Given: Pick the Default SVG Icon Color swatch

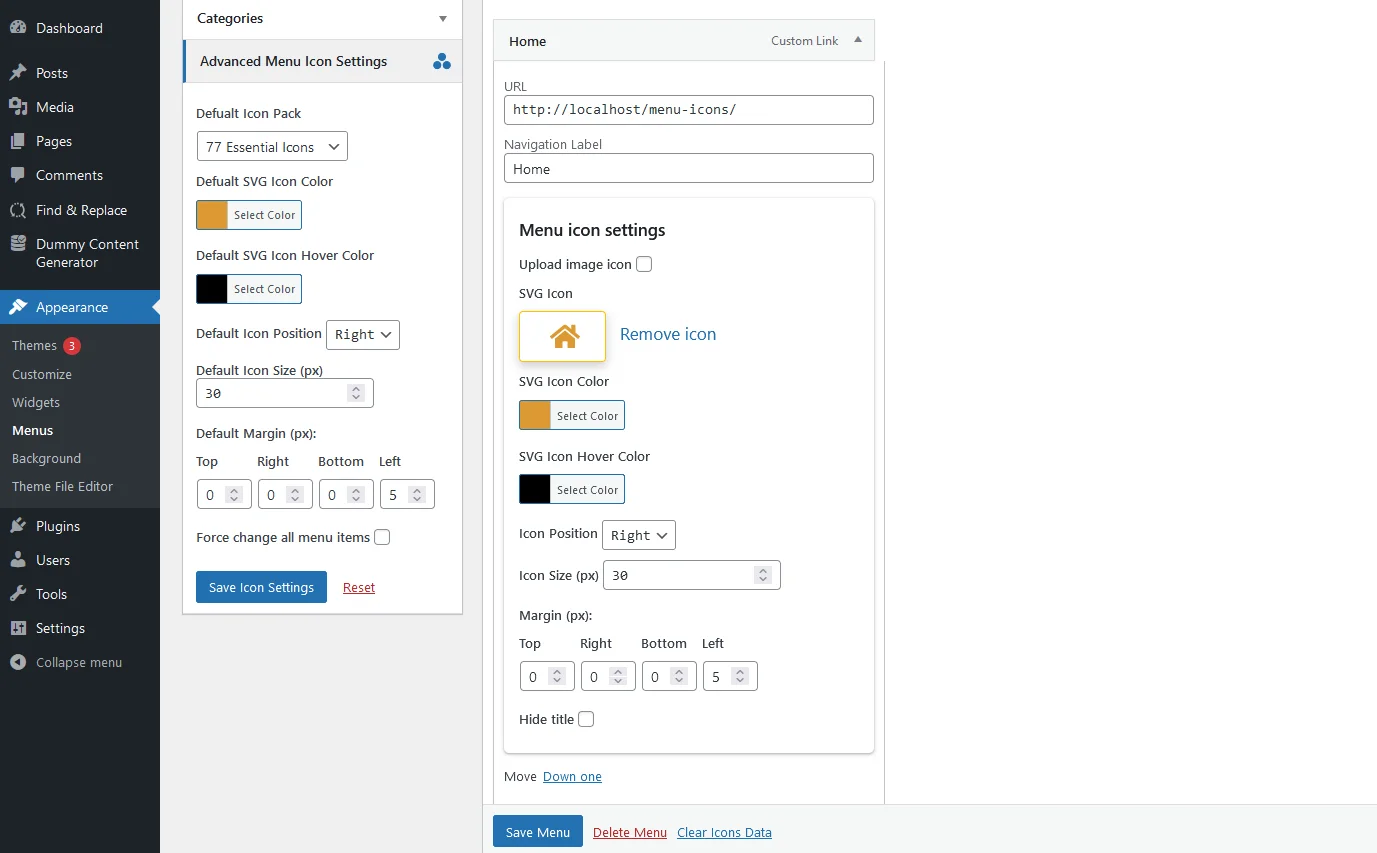Looking at the screenshot, I should [212, 215].
